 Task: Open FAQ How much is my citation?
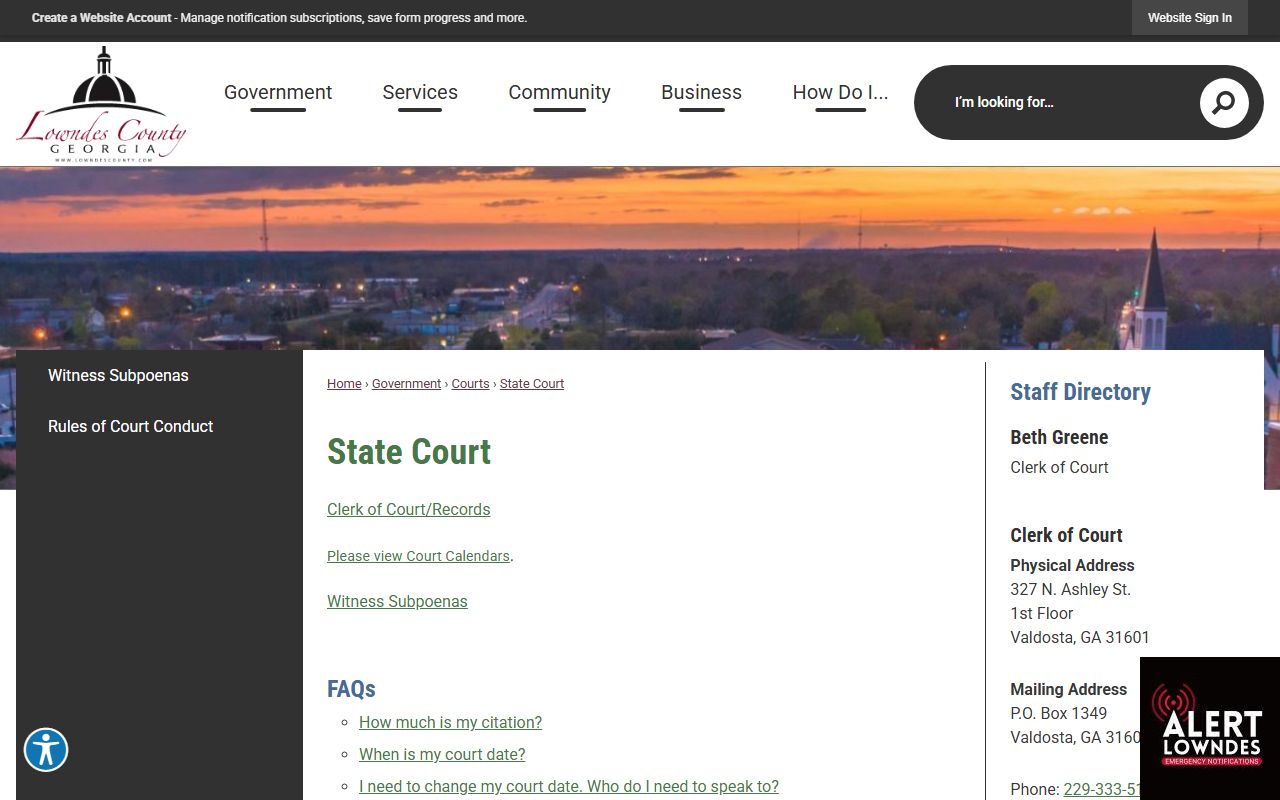pyautogui.click(x=450, y=722)
